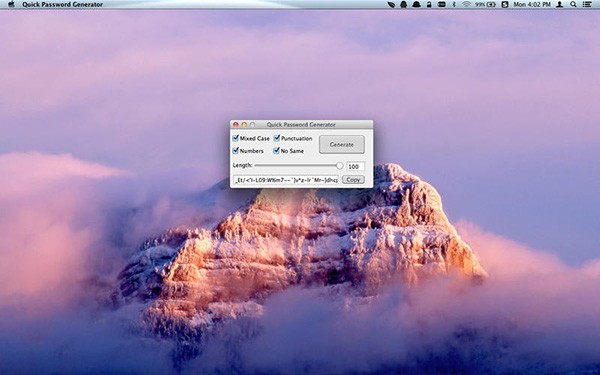The image size is (600, 375).
Task: Show the clock reading Mon 4:02 PM
Action: (x=532, y=5)
